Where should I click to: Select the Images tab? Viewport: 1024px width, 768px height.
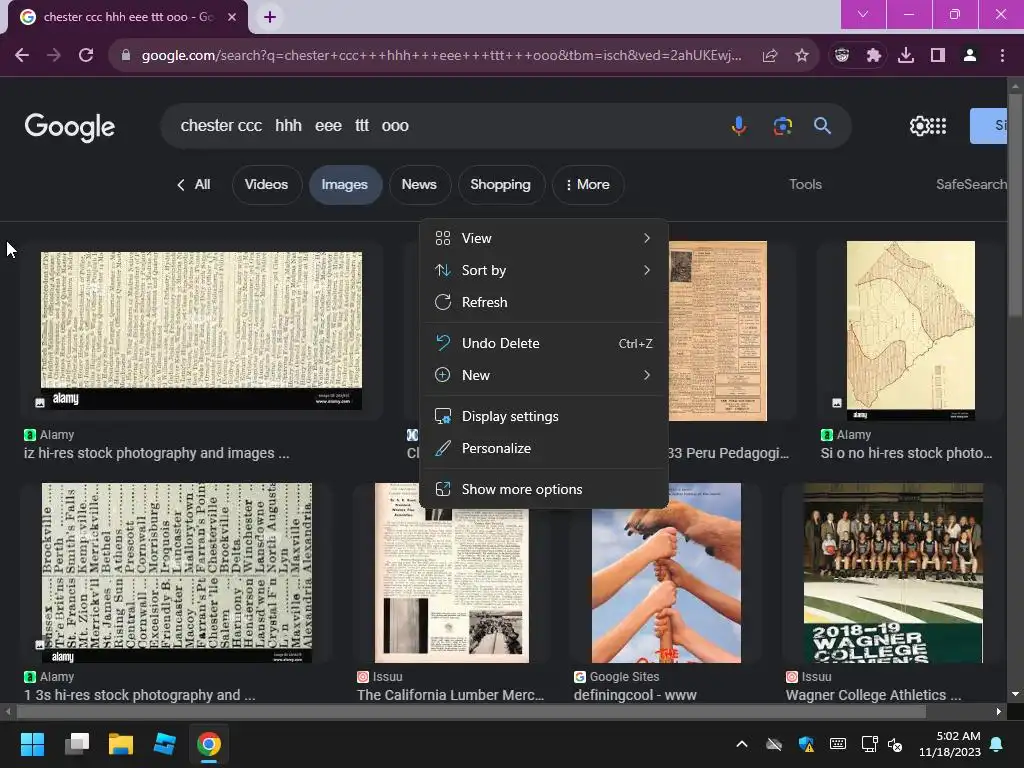tap(345, 185)
